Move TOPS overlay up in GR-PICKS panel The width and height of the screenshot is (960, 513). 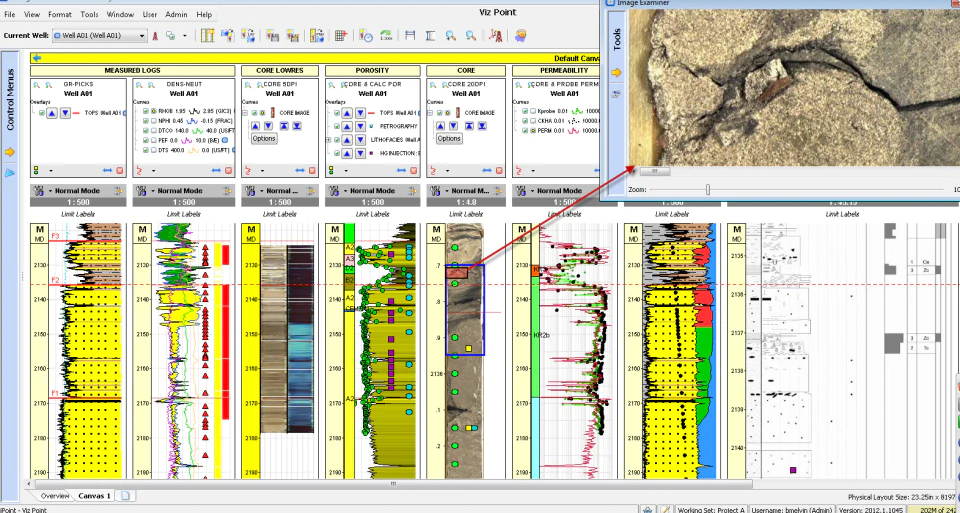tap(53, 113)
